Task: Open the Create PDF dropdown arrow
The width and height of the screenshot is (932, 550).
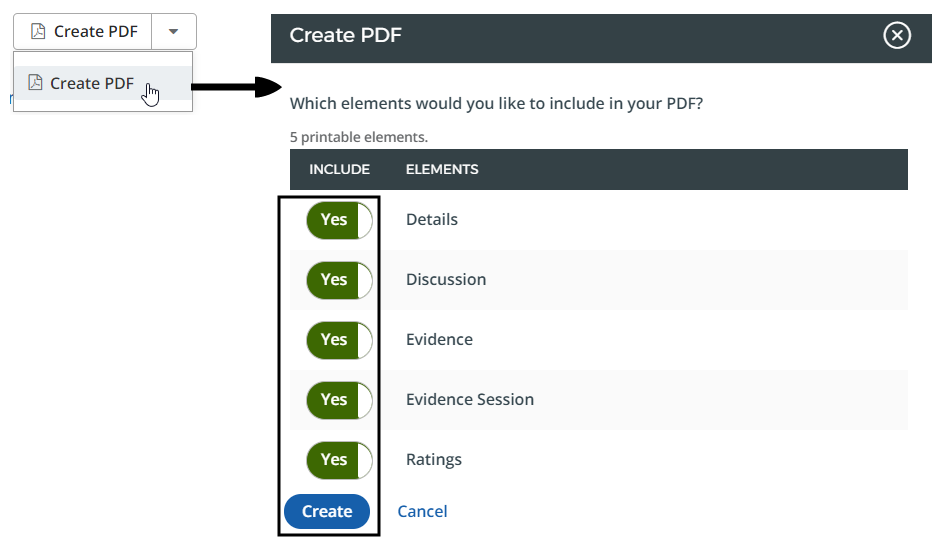Action: [x=174, y=32]
